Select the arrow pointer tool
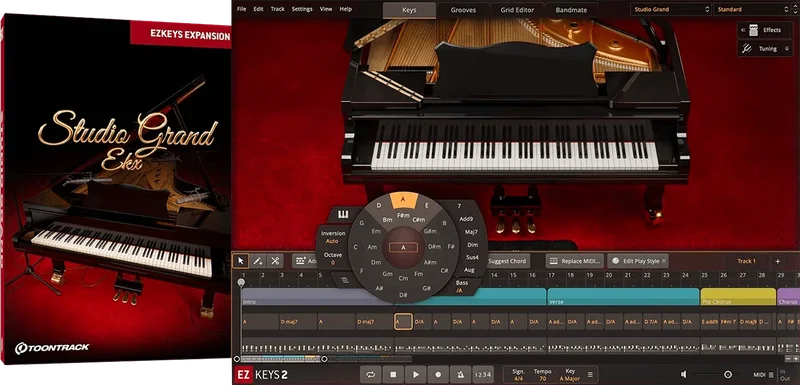Viewport: 800px width, 385px height. [241, 261]
